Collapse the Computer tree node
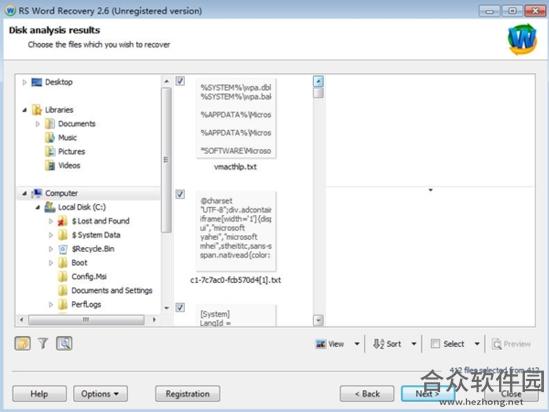549x412 pixels. point(24,193)
